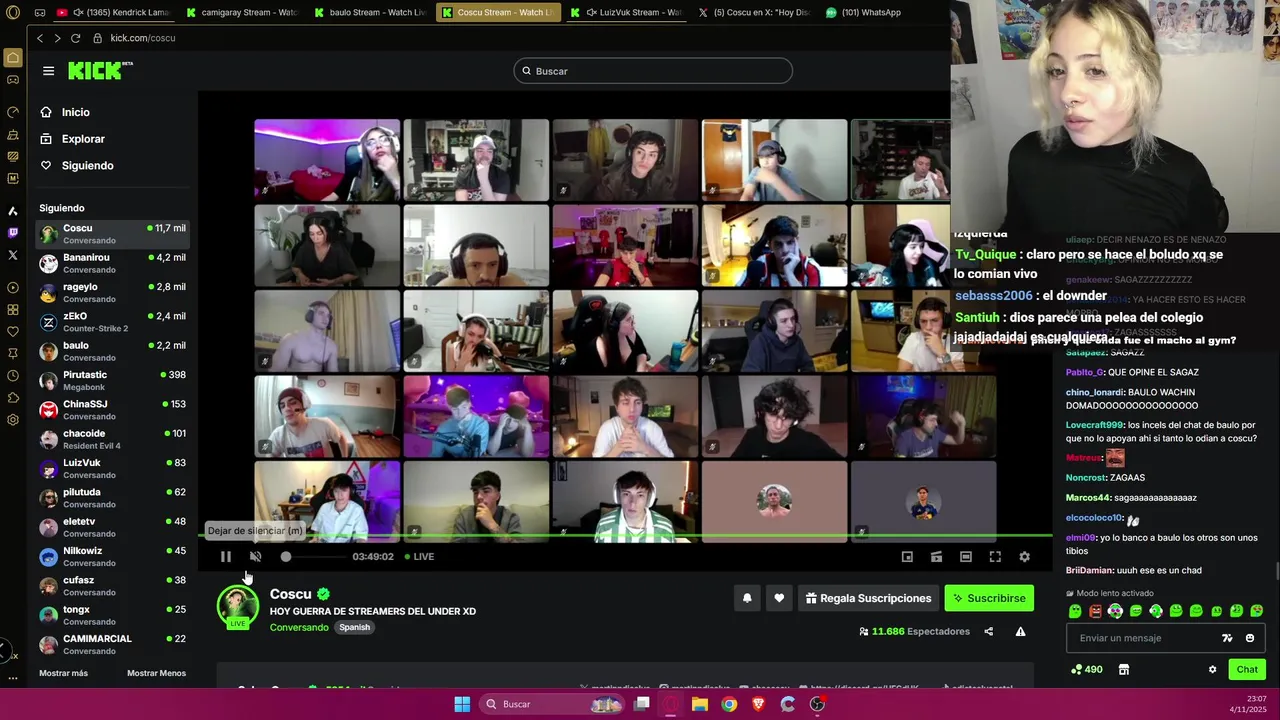1280x720 pixels.
Task: Pause the Coscu live stream
Action: tap(226, 557)
